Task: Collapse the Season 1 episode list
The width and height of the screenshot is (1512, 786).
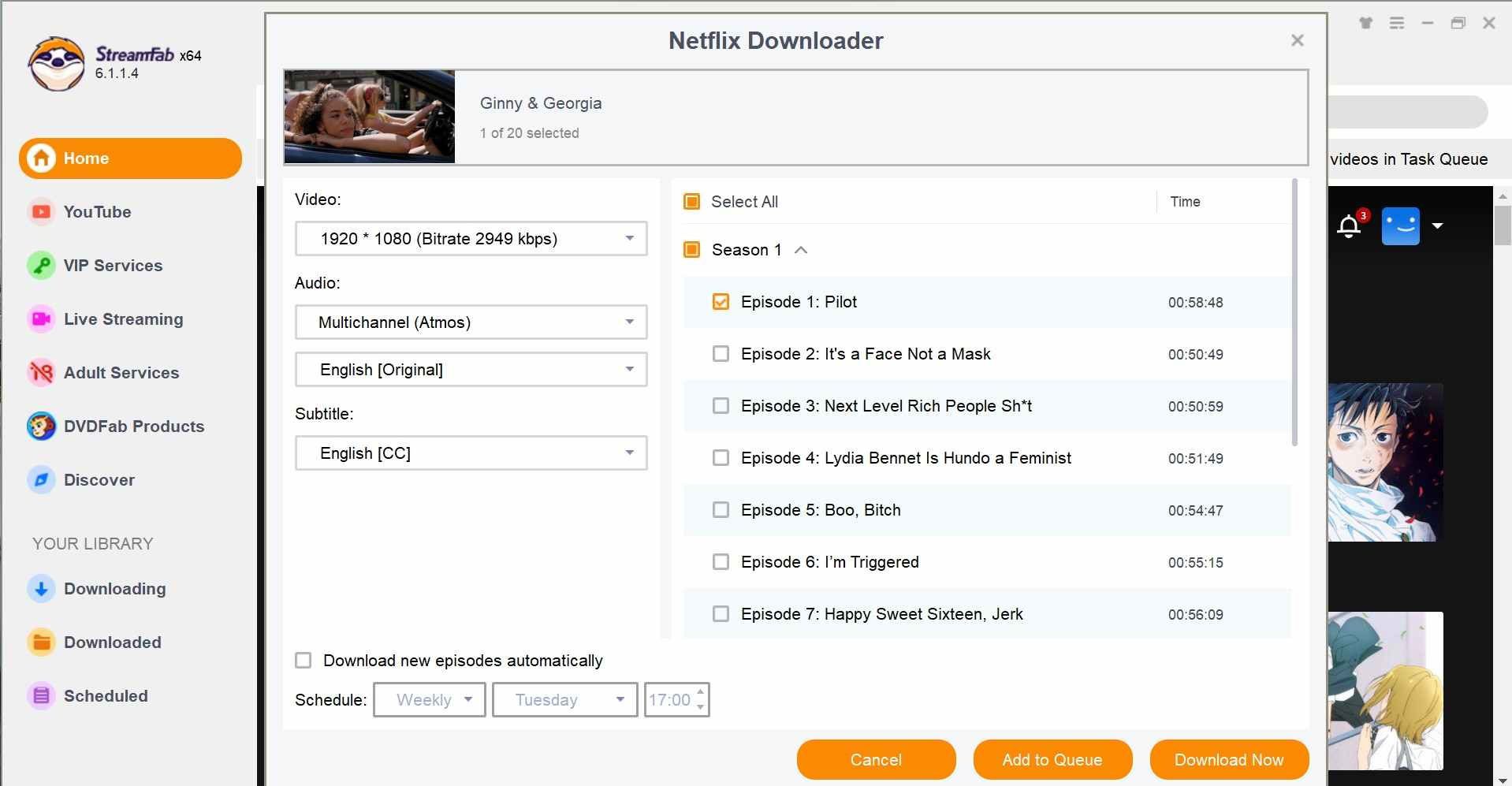Action: [801, 250]
